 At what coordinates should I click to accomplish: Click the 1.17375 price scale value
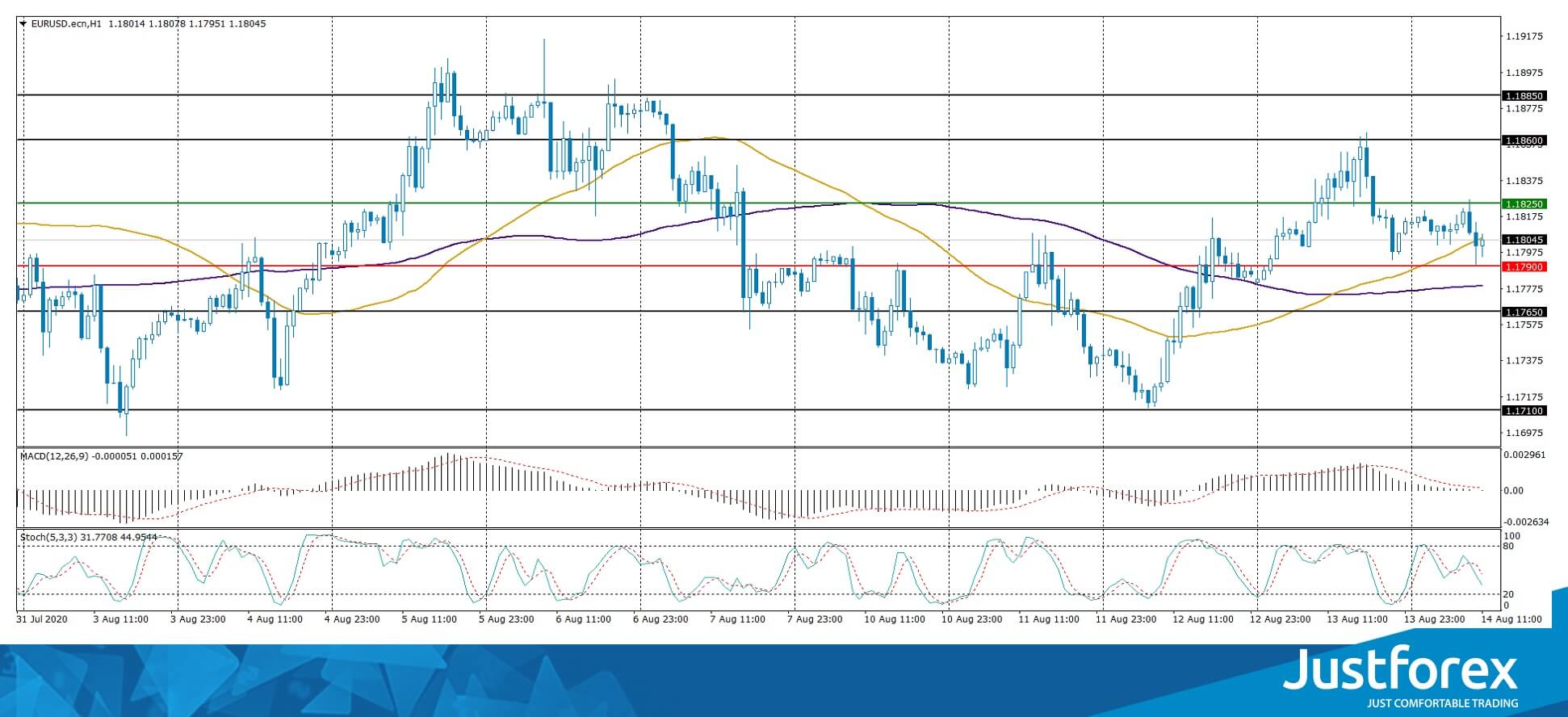(x=1524, y=360)
